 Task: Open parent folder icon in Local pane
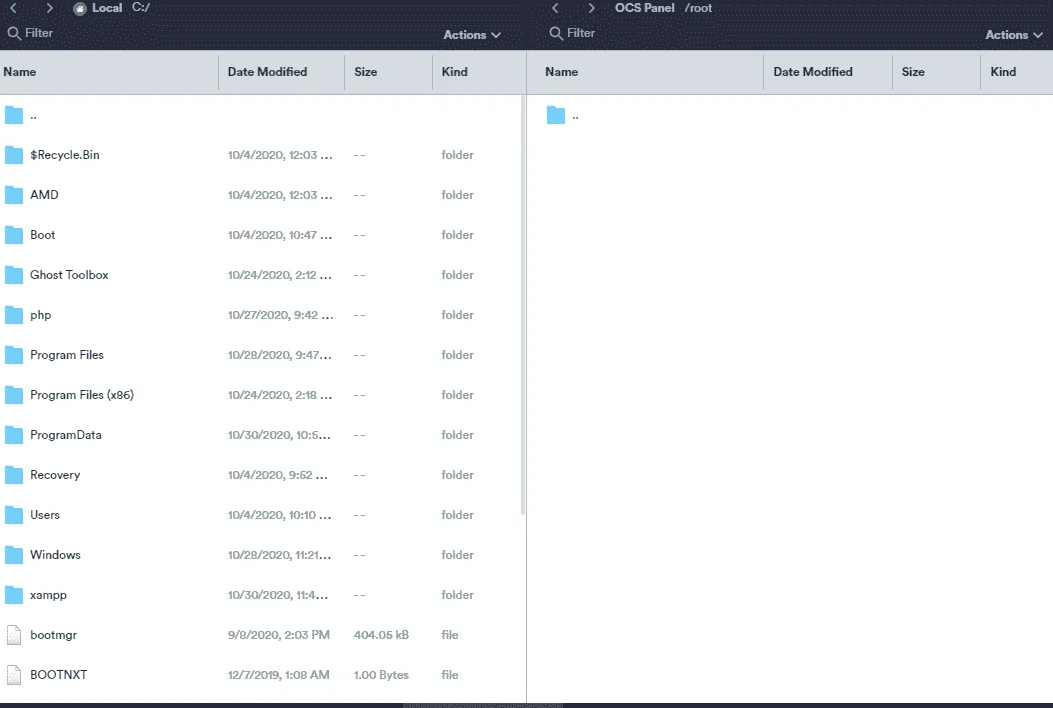14,116
